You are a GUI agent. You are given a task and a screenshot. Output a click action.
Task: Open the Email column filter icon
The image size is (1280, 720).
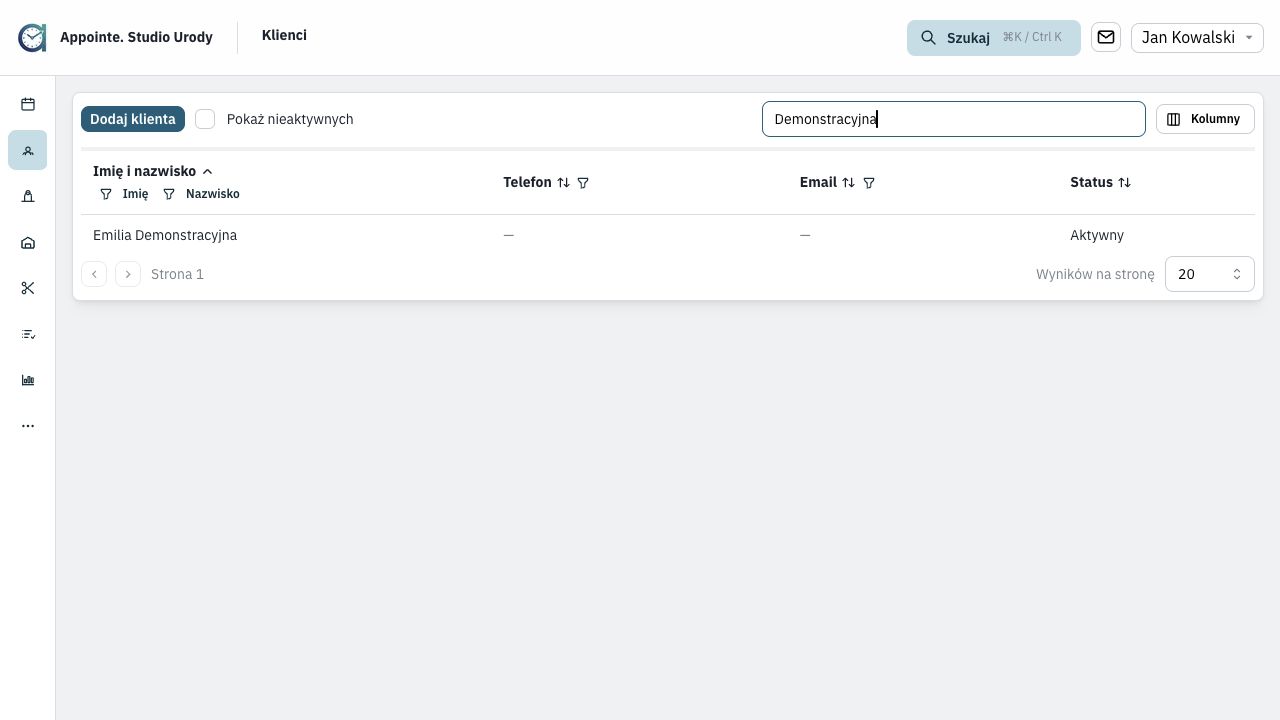[869, 183]
